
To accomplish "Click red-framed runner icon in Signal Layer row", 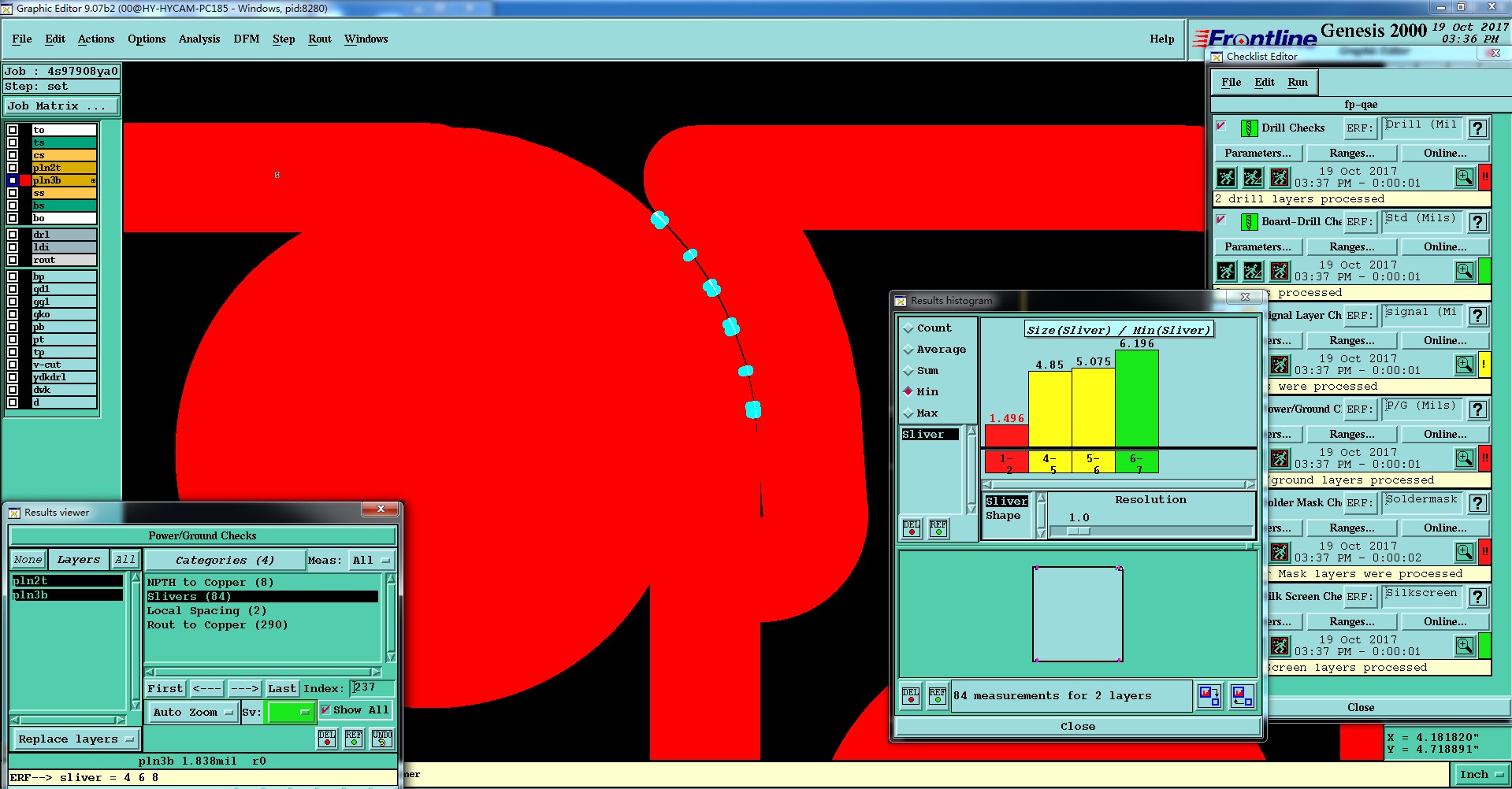I will coord(1280,365).
